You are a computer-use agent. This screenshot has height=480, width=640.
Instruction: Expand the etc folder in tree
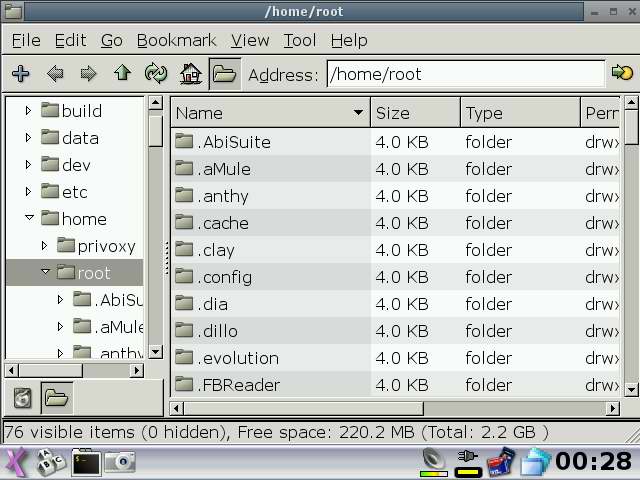pyautogui.click(x=29, y=191)
